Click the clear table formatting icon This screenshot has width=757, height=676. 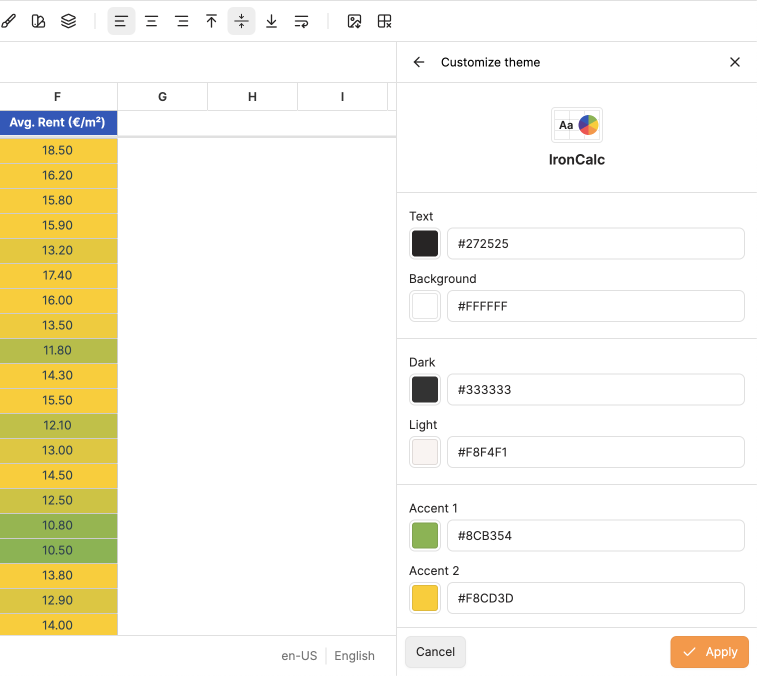tap(384, 21)
